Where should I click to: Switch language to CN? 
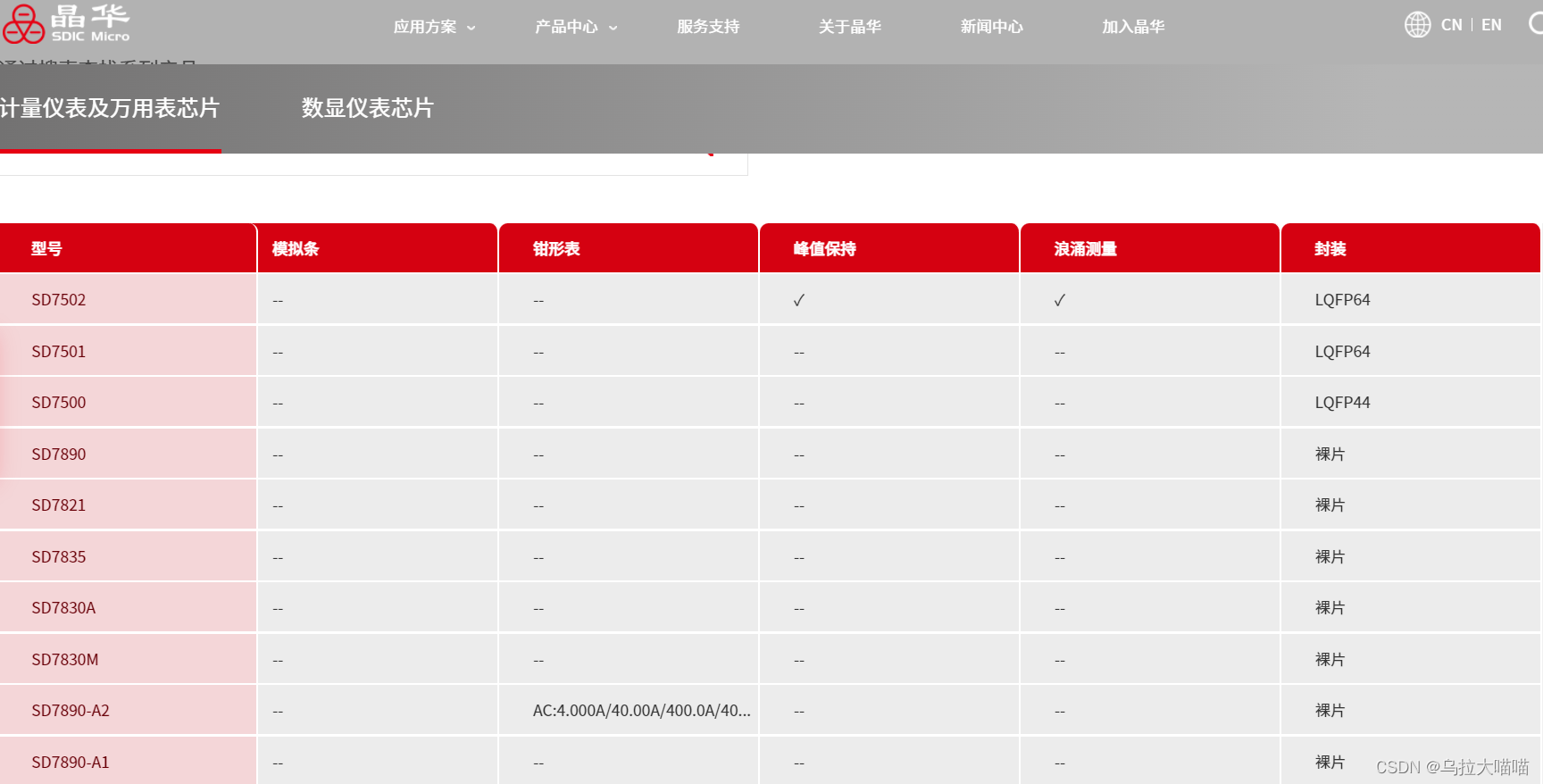tap(1452, 25)
